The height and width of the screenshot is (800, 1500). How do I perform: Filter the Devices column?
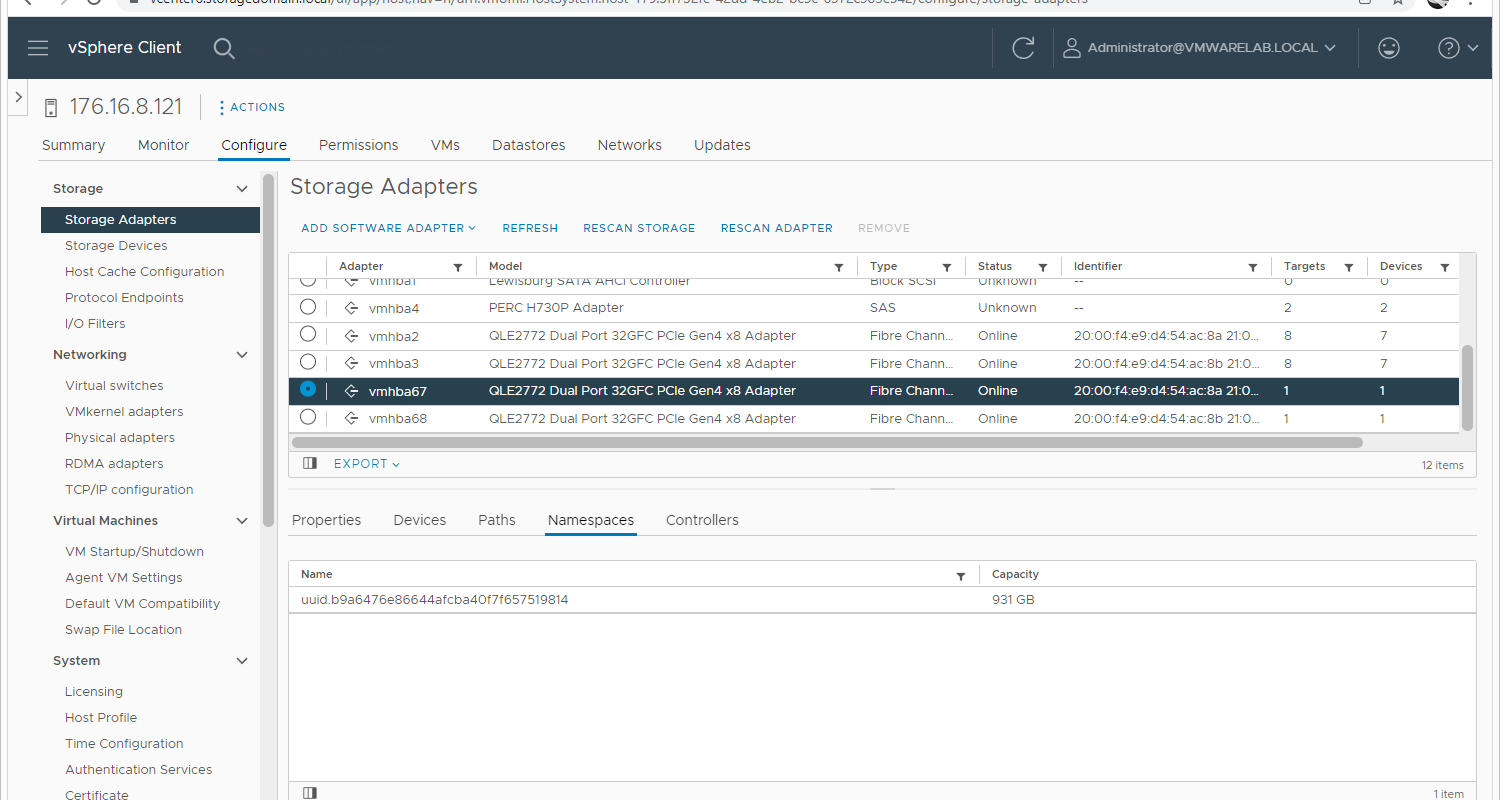click(1444, 268)
